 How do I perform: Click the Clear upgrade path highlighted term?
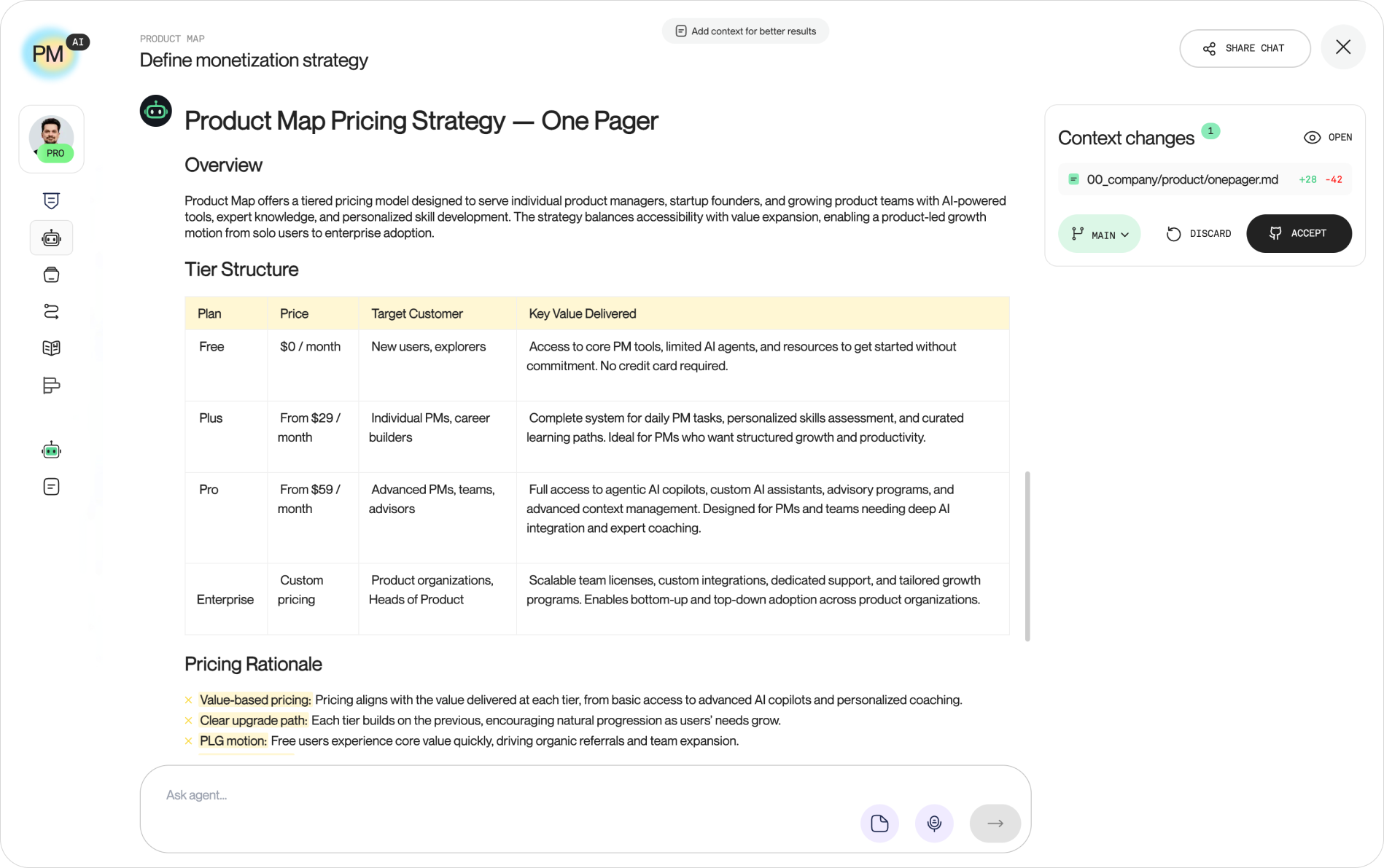click(x=254, y=720)
